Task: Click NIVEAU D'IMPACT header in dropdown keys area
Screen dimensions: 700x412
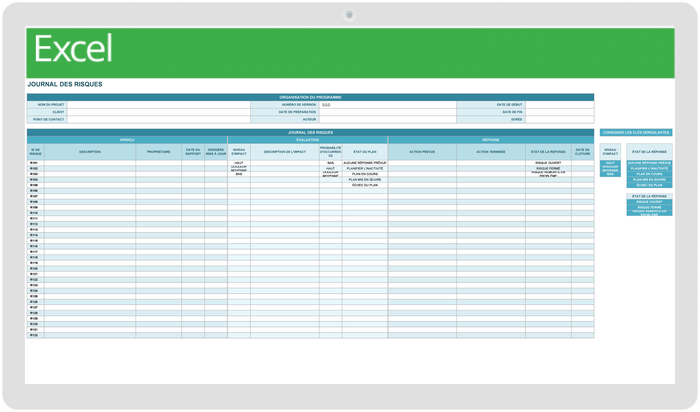Action: click(610, 152)
